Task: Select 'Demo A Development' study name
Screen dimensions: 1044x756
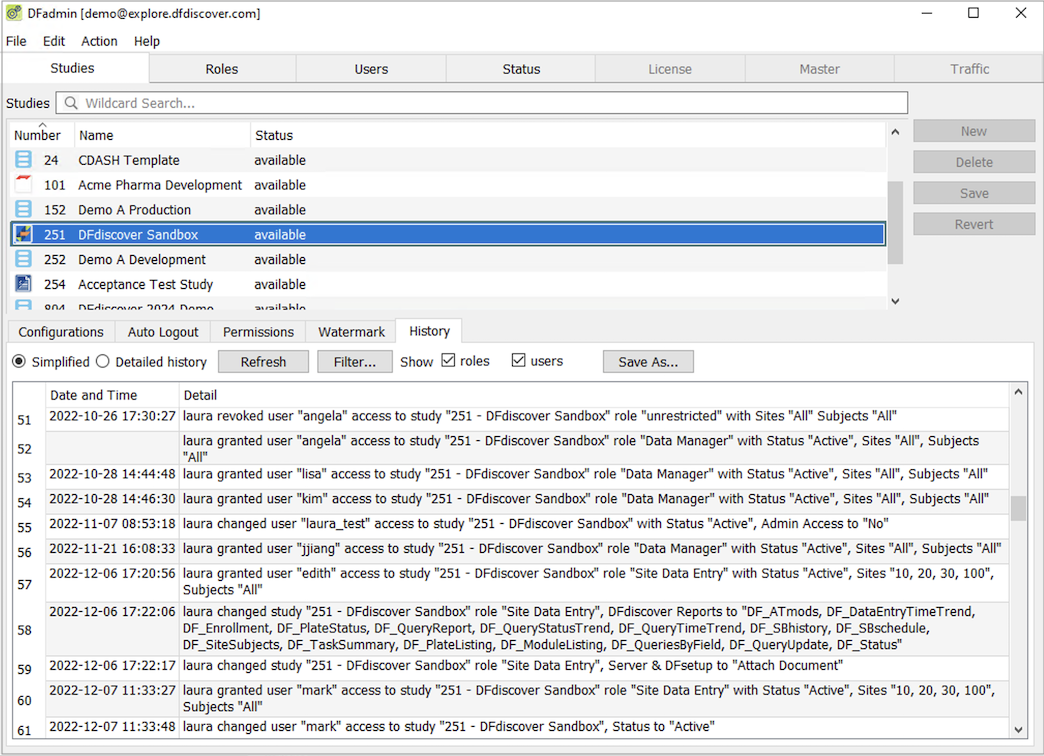Action: click(142, 260)
